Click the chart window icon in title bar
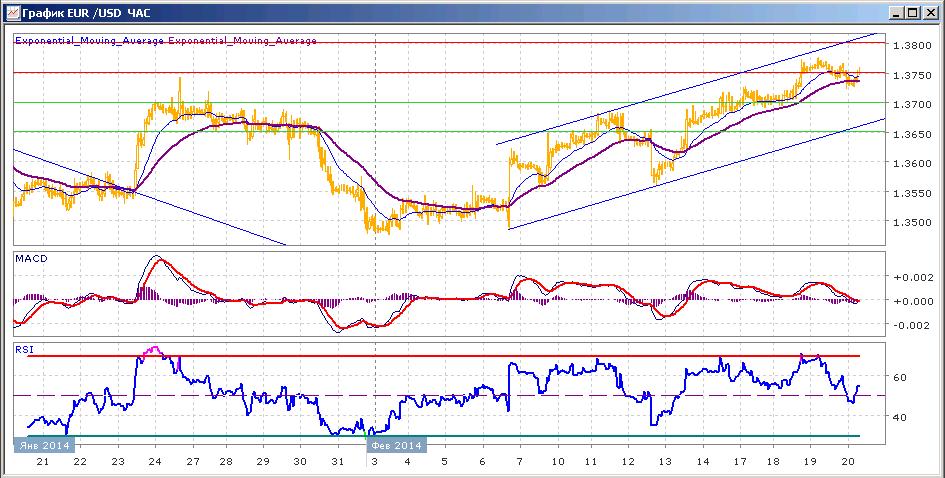945x478 pixels. pos(12,12)
